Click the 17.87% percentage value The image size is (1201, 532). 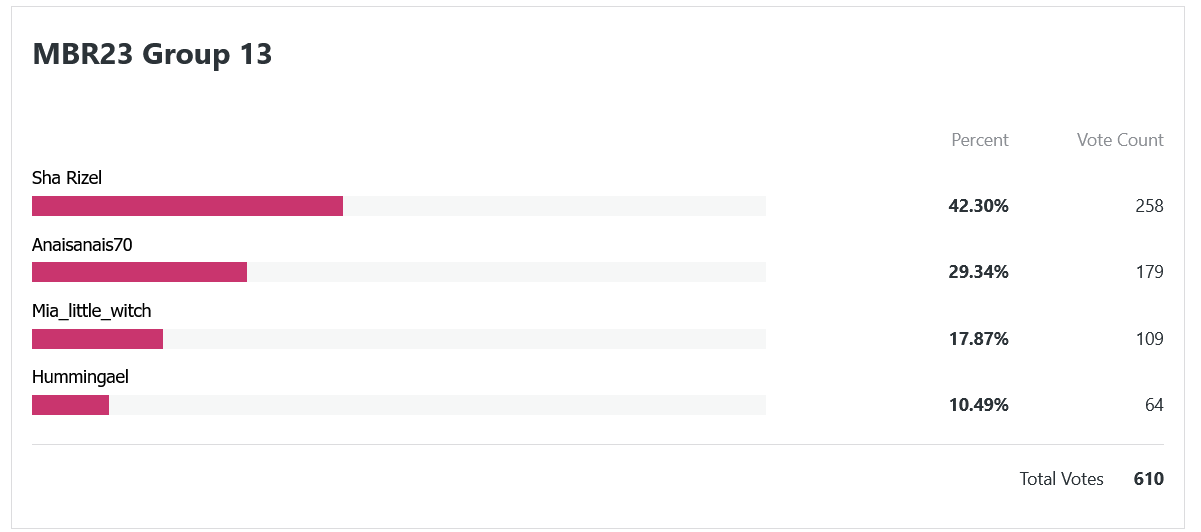[978, 339]
